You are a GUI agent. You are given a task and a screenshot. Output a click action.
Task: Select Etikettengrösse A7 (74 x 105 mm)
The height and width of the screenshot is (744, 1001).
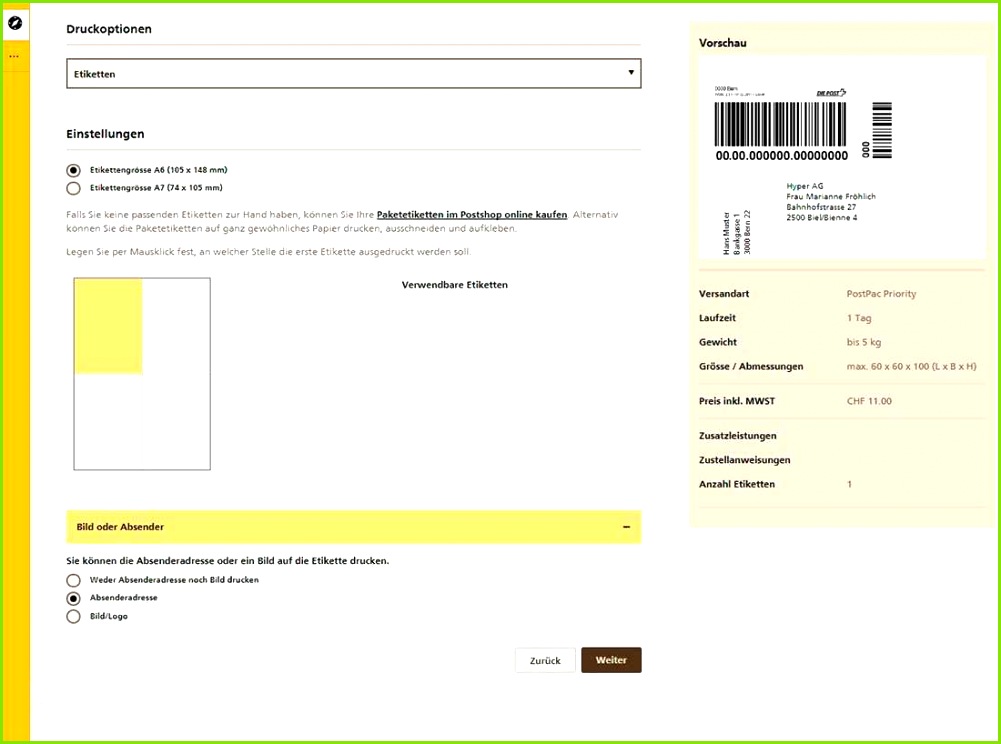click(x=73, y=188)
